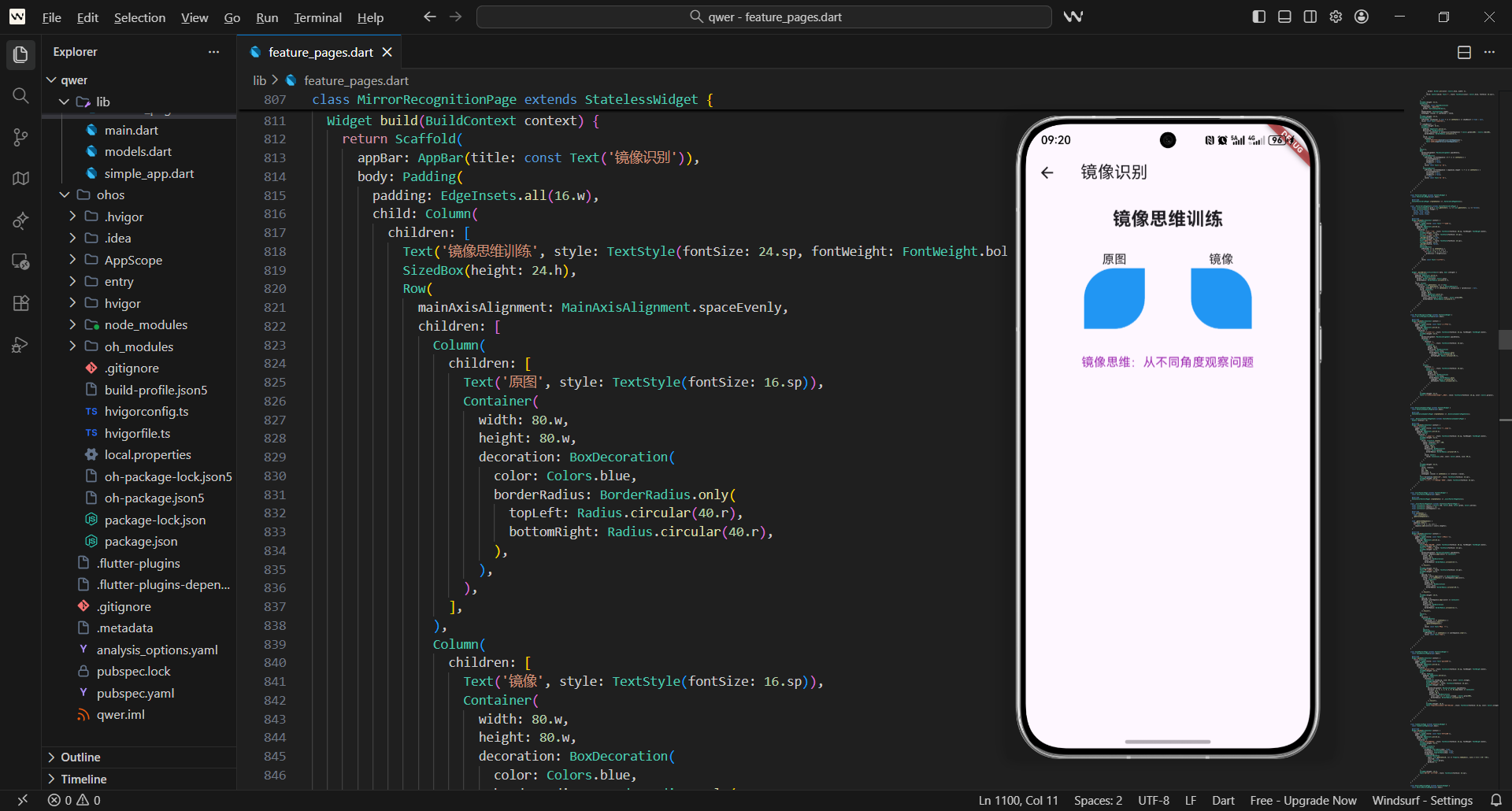Open the Book-shaped icon in activity bar
The width and height of the screenshot is (1512, 811).
click(x=20, y=179)
